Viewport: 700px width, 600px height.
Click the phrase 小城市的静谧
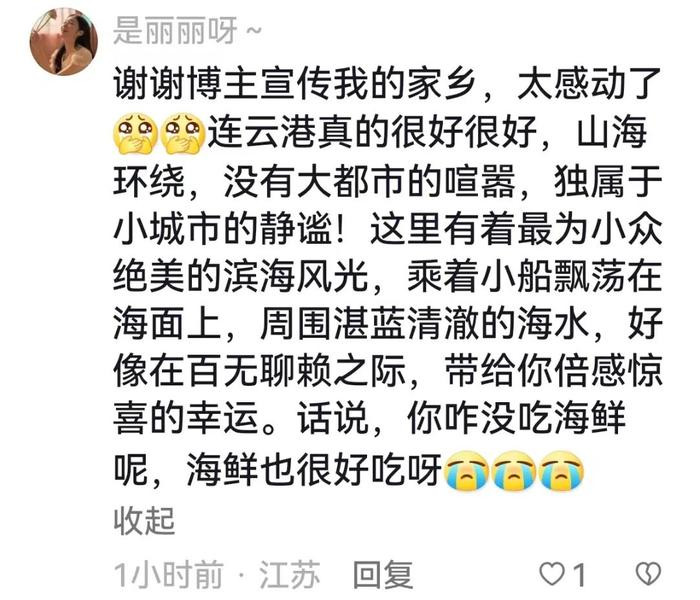(x=223, y=230)
